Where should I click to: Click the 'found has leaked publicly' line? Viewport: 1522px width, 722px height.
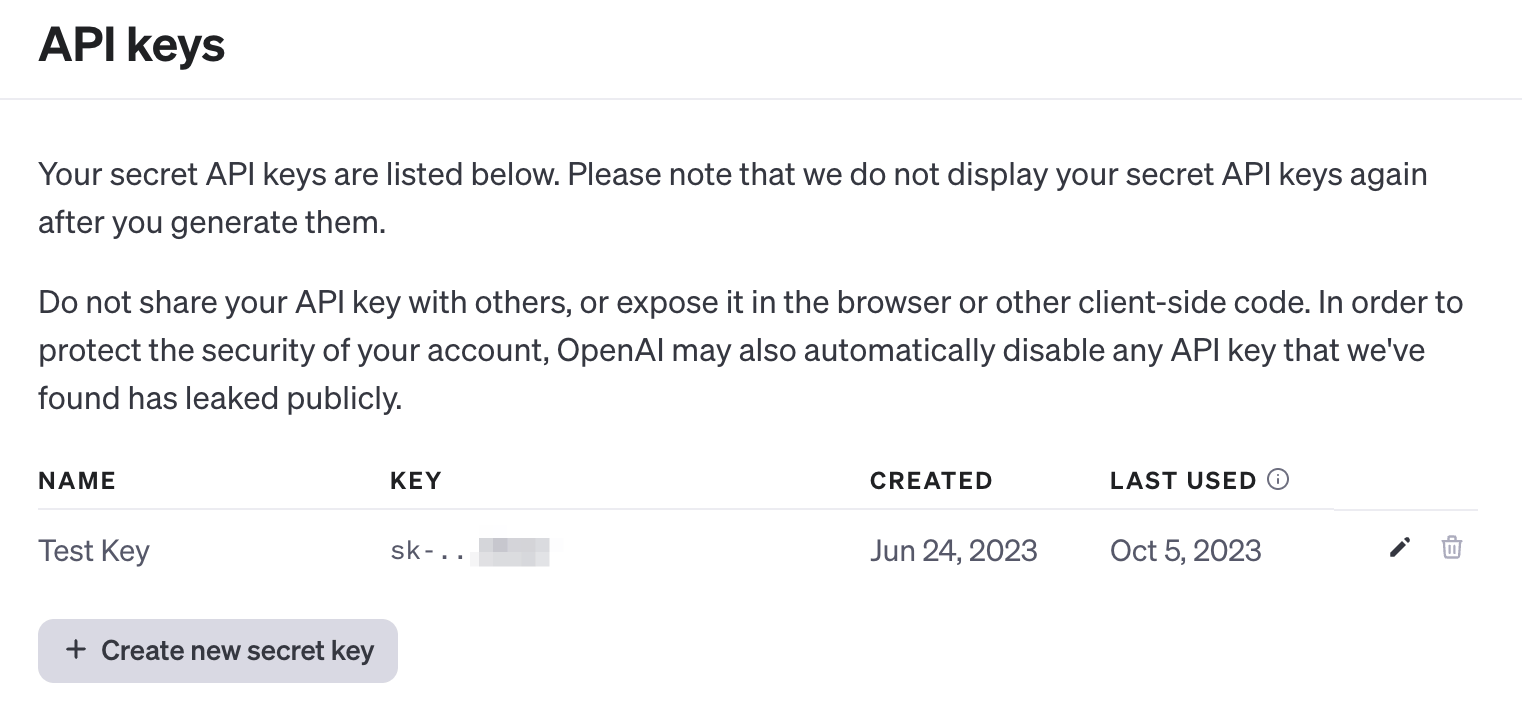tap(220, 399)
